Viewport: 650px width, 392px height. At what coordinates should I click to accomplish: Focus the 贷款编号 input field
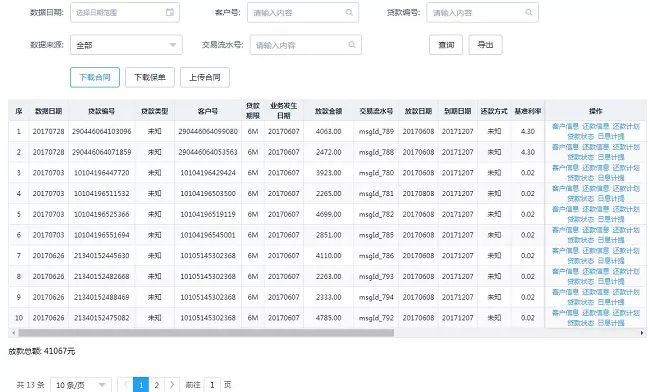483,12
